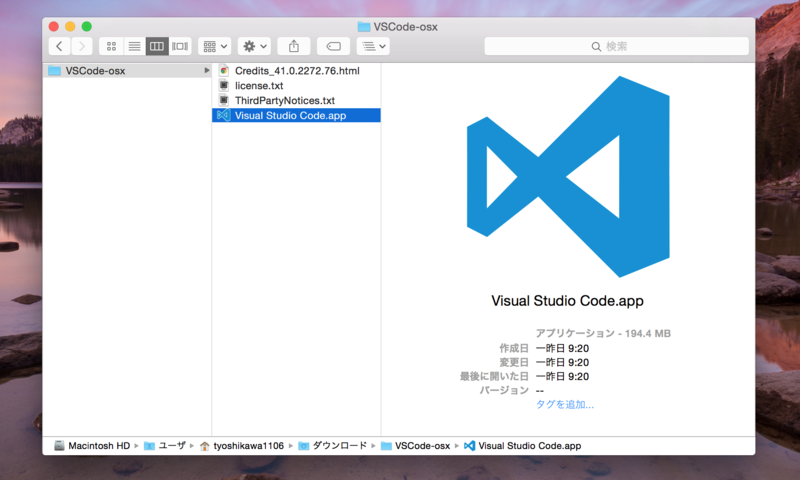Select Credits_41.0.2272.76.html file
The height and width of the screenshot is (480, 800).
[x=296, y=70]
